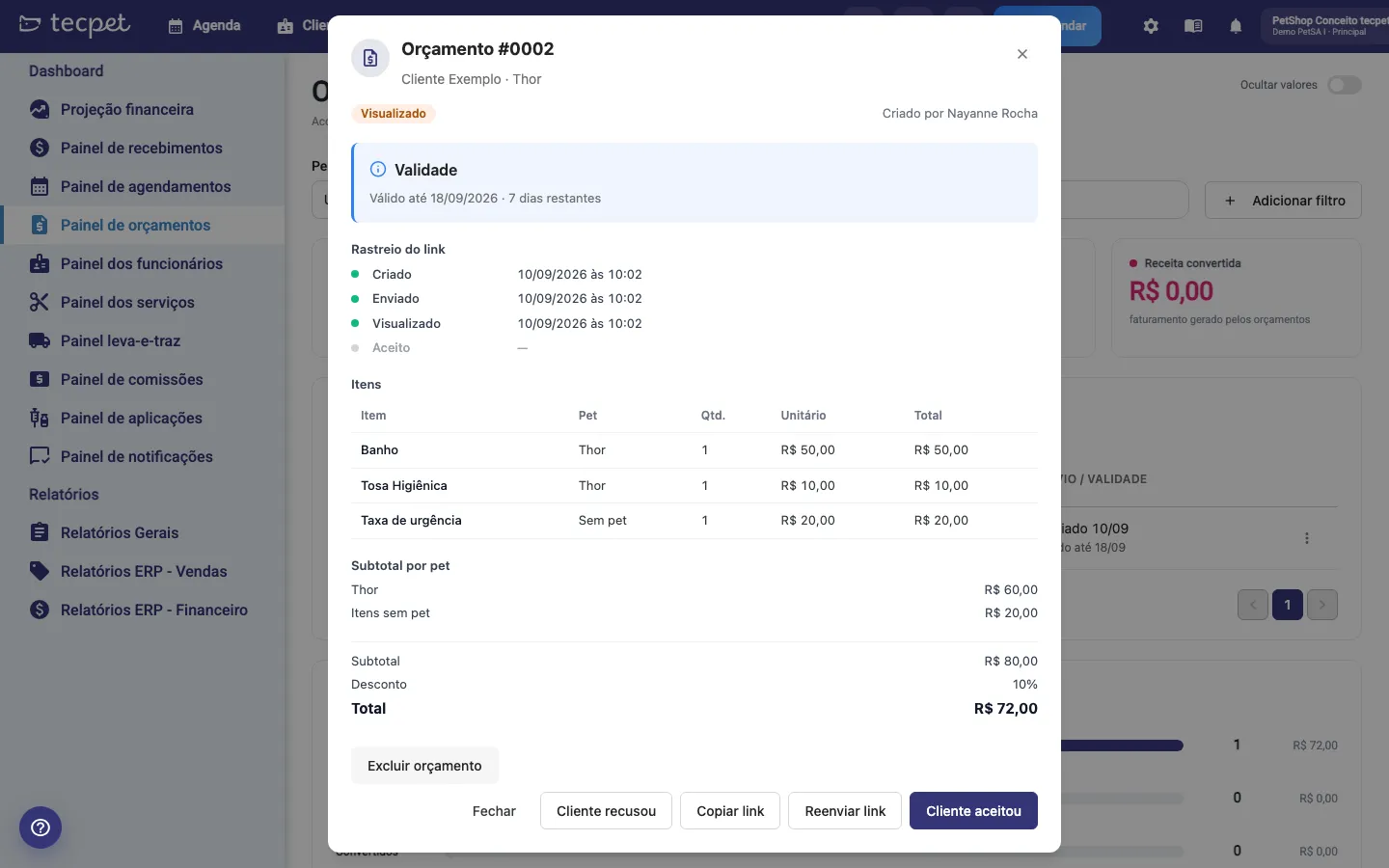
Task: Click the Painel de aplicações syringe icon
Action: point(40,418)
